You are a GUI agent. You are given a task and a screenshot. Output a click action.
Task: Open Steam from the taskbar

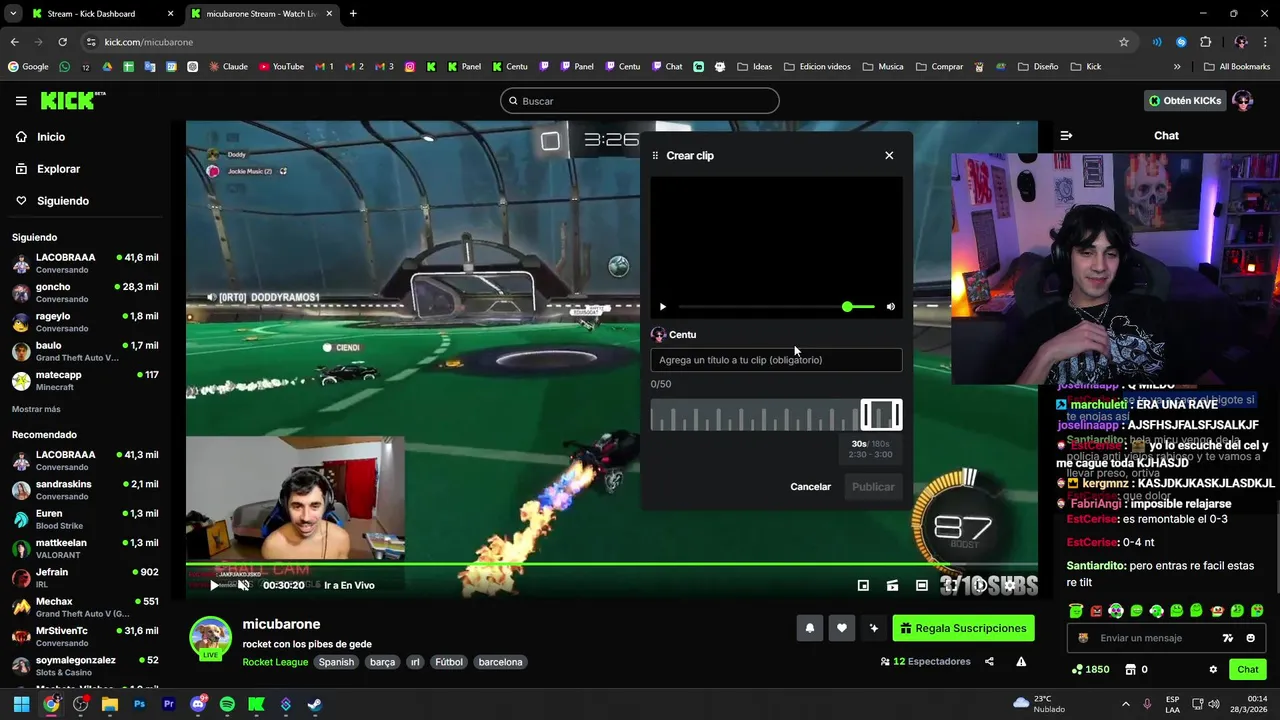coord(314,704)
